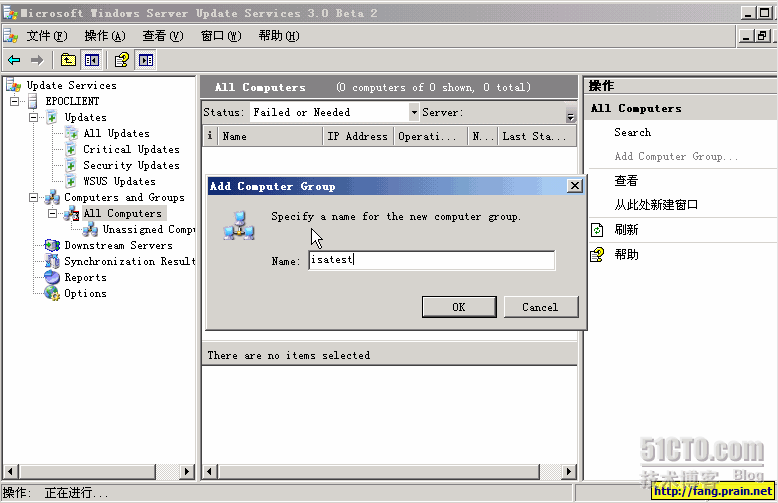Viewport: 778px width, 503px height.
Task: Sort by the IP Address column header
Action: [x=358, y=136]
